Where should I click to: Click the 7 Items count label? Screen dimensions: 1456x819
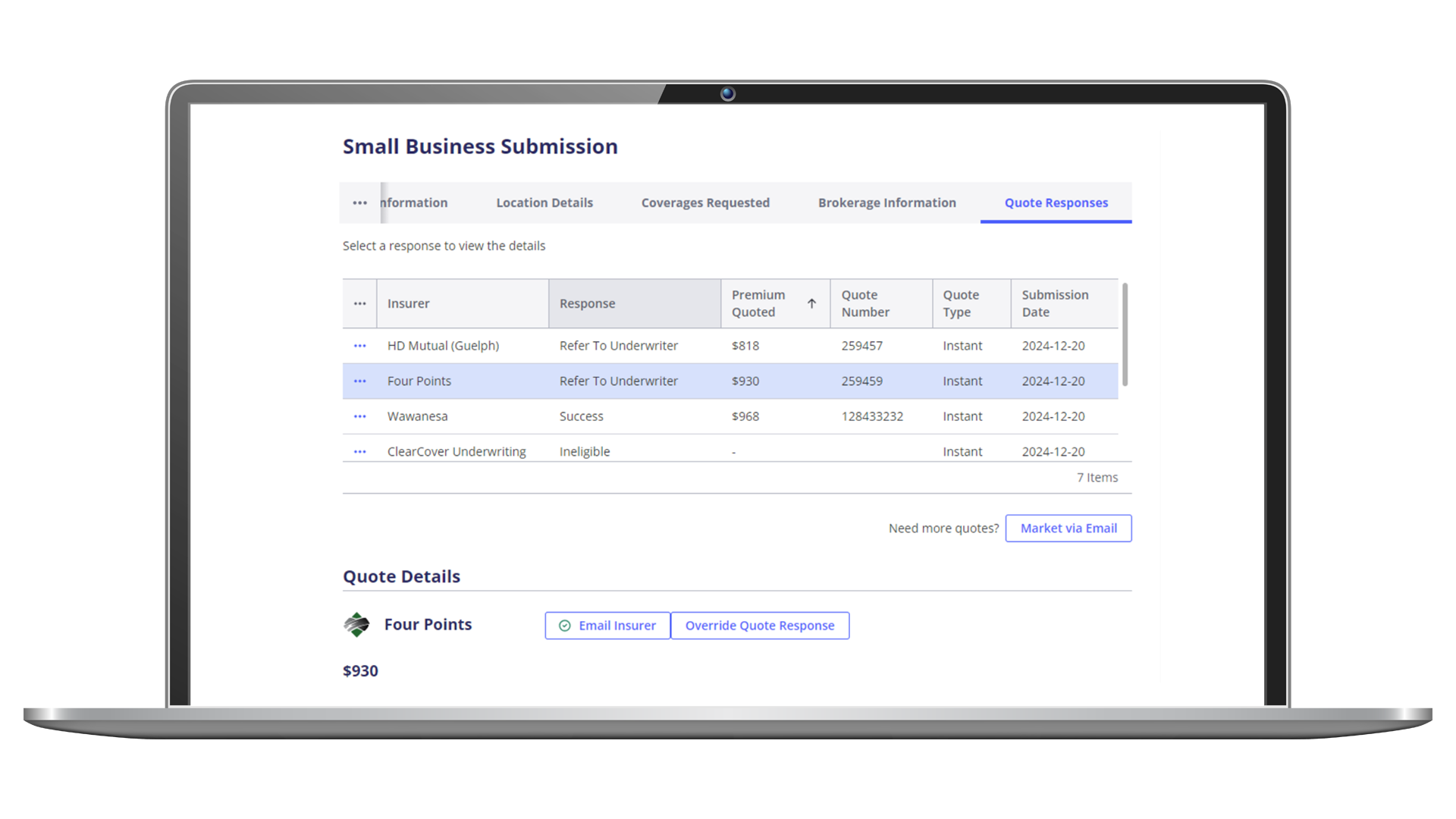pyautogui.click(x=1097, y=478)
